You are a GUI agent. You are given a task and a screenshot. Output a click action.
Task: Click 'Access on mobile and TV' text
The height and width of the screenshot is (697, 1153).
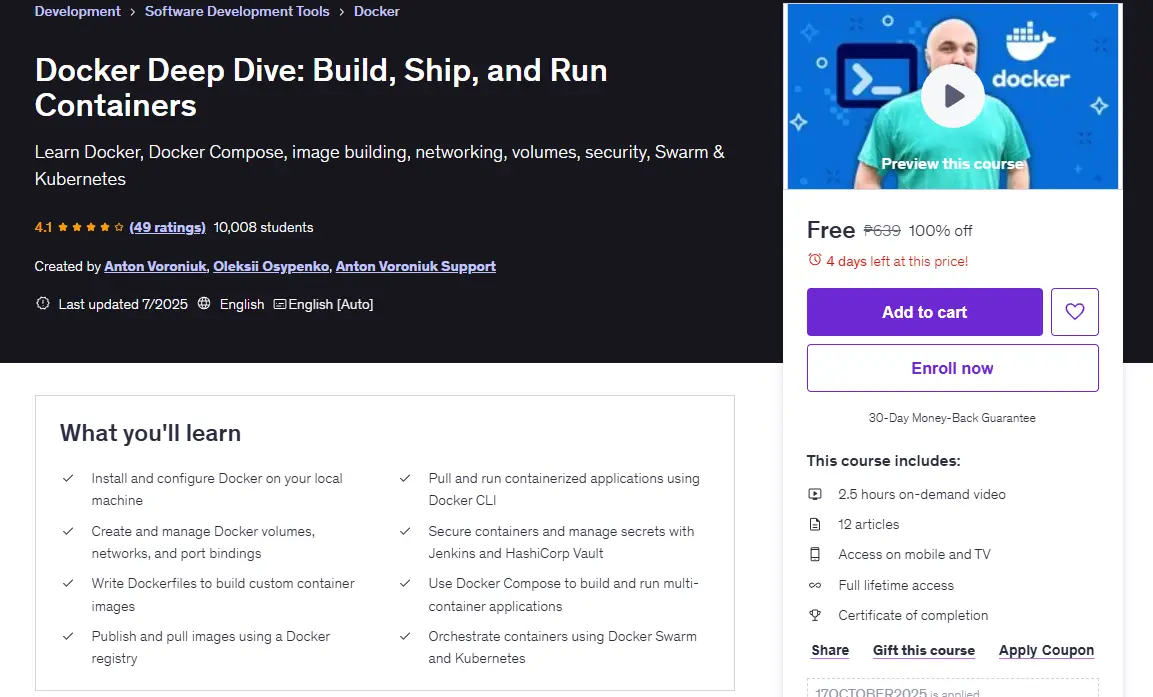(x=914, y=554)
